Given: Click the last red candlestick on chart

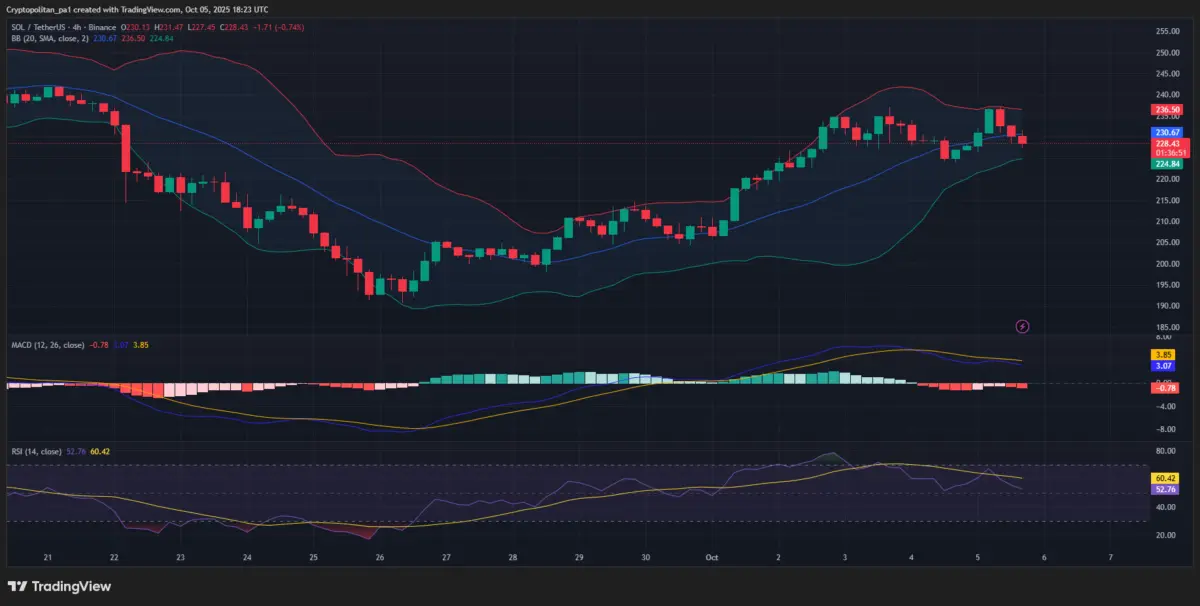Looking at the screenshot, I should coord(1021,139).
